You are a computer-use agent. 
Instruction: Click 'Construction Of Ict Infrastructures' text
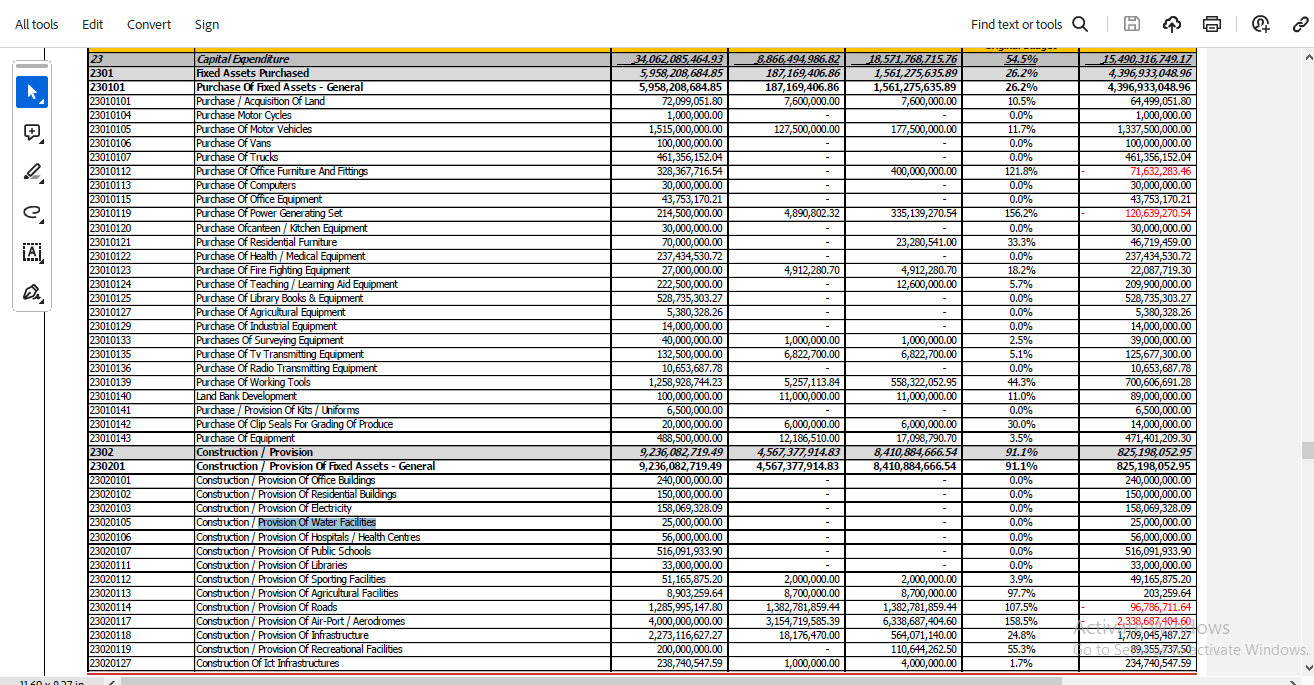coord(268,663)
